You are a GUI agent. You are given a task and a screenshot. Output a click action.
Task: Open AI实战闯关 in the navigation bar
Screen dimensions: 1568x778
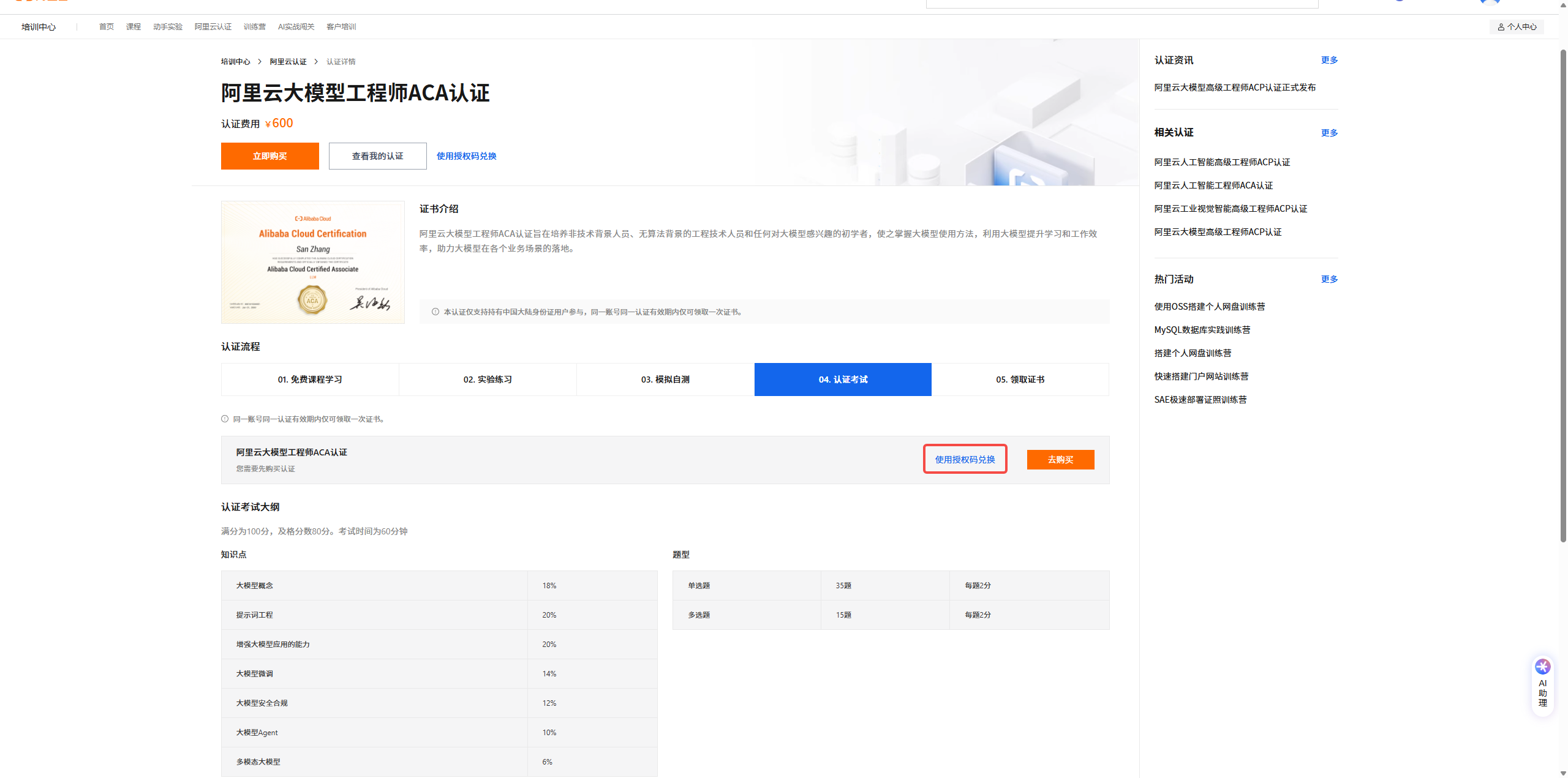tap(296, 27)
